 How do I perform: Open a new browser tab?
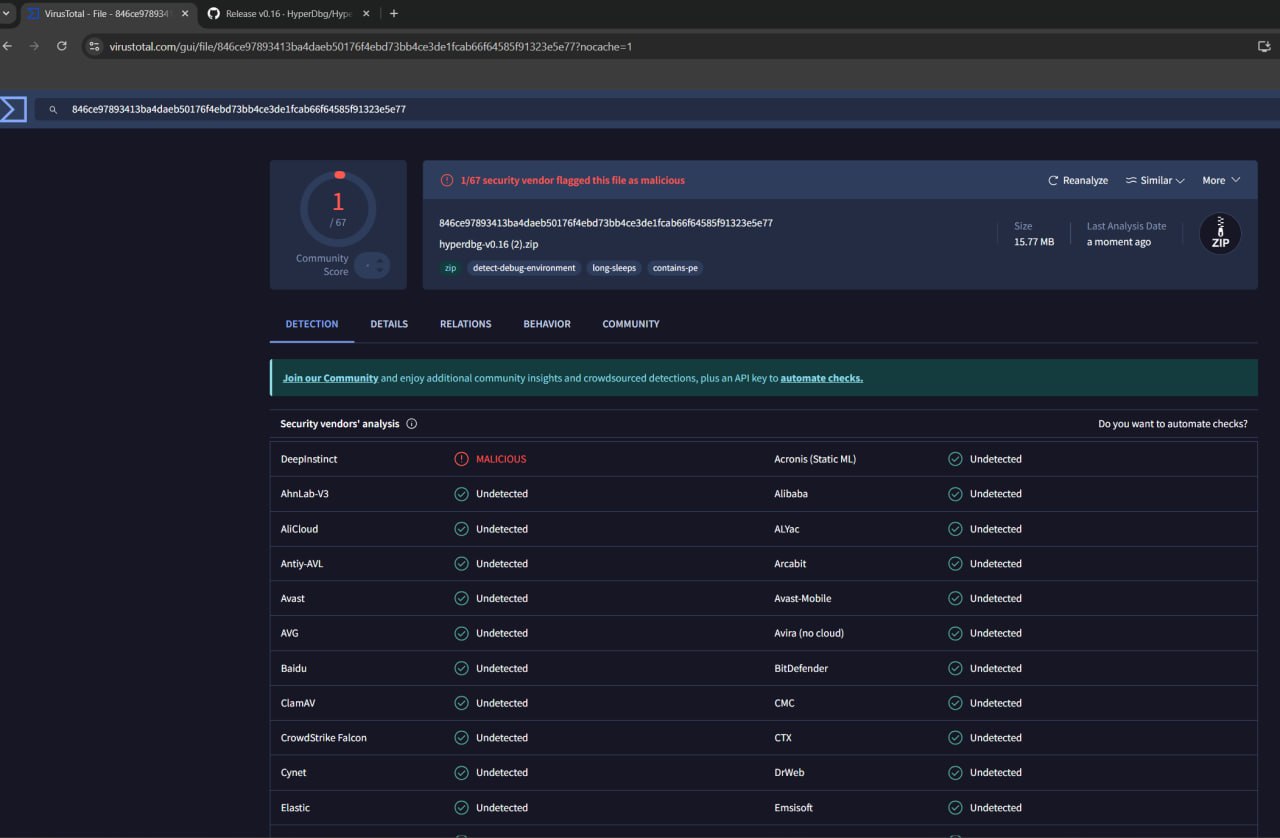(x=393, y=14)
